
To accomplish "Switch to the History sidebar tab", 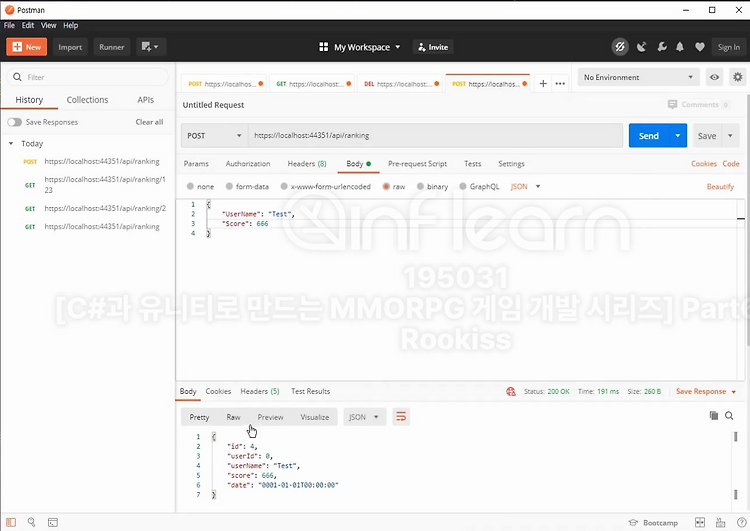I will pos(29,100).
